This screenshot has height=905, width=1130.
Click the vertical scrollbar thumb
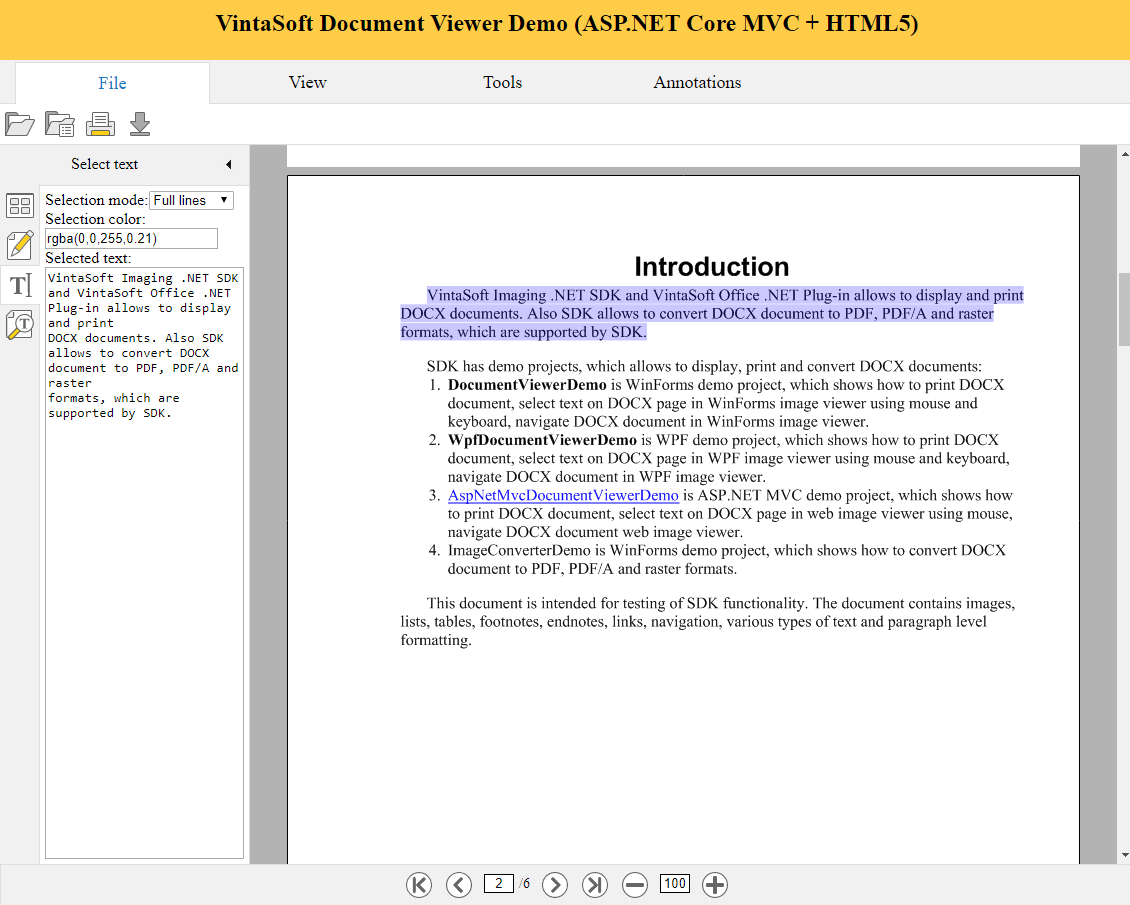(x=1124, y=311)
